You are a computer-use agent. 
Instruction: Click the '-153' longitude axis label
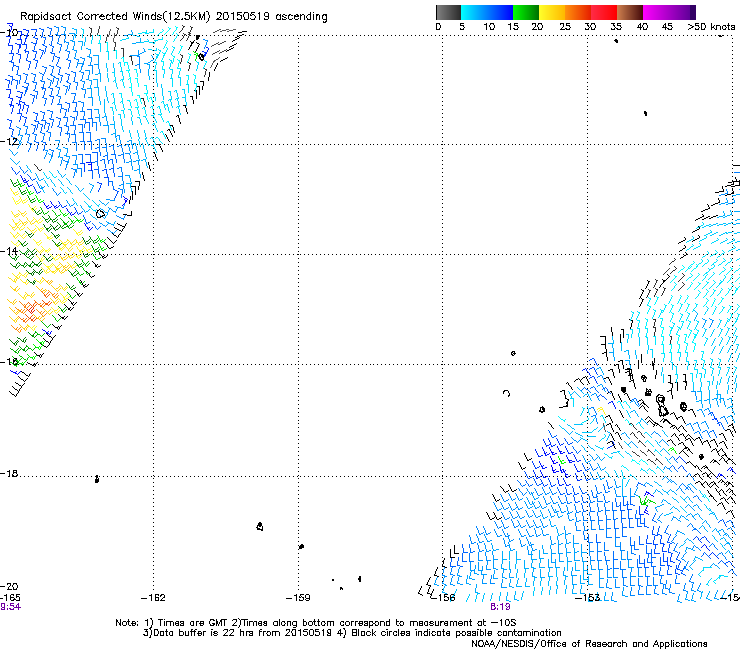(588, 598)
